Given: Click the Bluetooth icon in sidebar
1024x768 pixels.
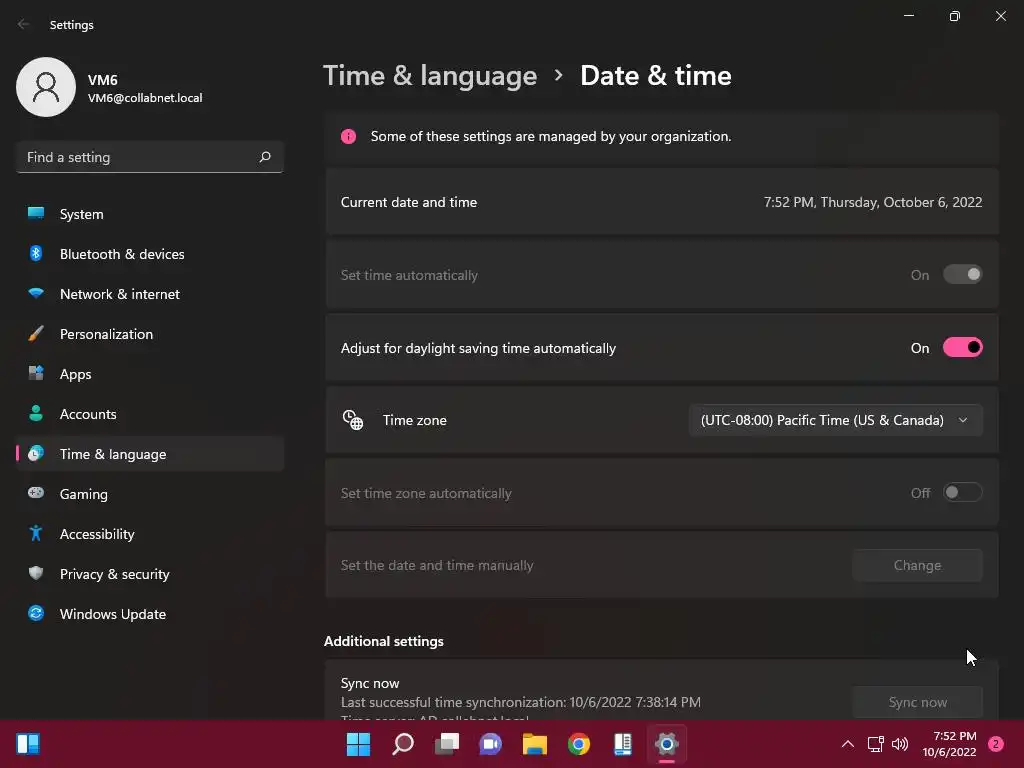Looking at the screenshot, I should 36,253.
